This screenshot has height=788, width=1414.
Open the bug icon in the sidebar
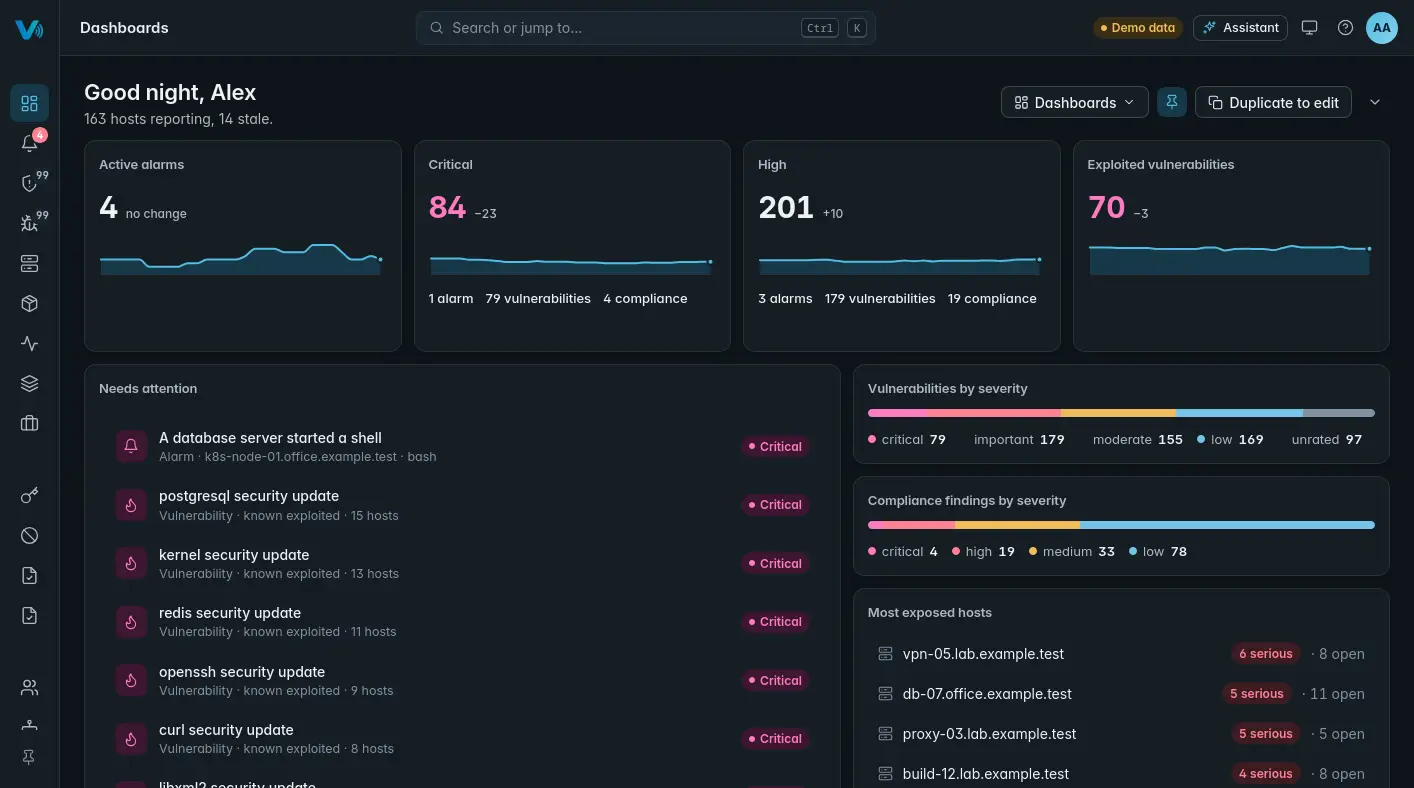[x=29, y=223]
